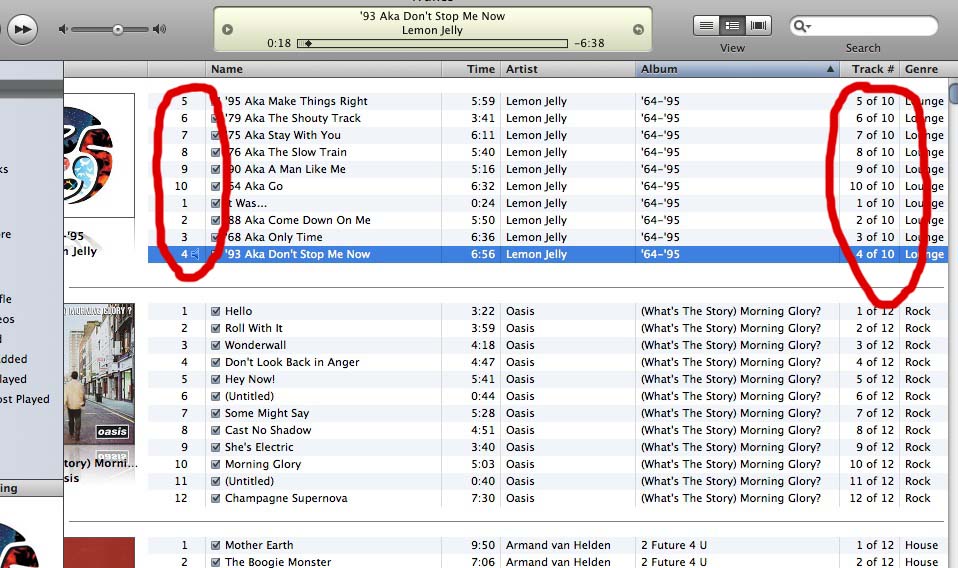Select the Lemon Jelly album artwork
The height and width of the screenshot is (568, 958).
coord(99,155)
